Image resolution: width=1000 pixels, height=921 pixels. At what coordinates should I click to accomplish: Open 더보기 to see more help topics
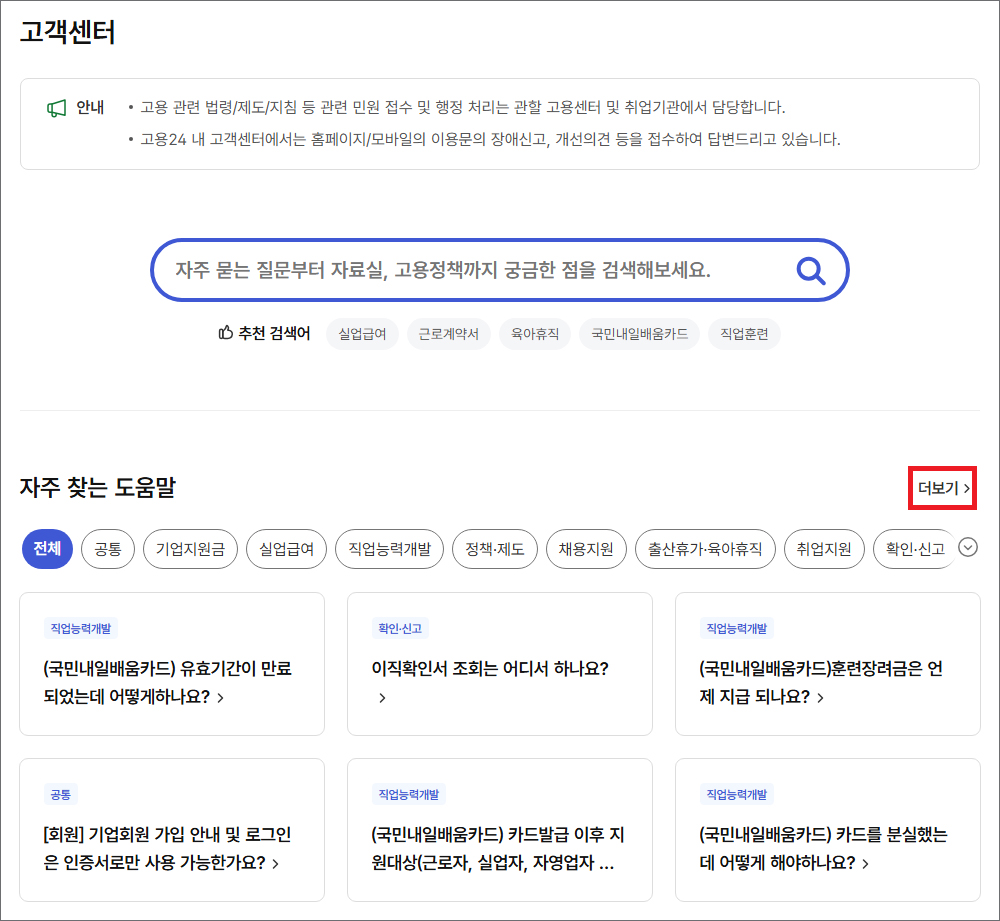941,490
